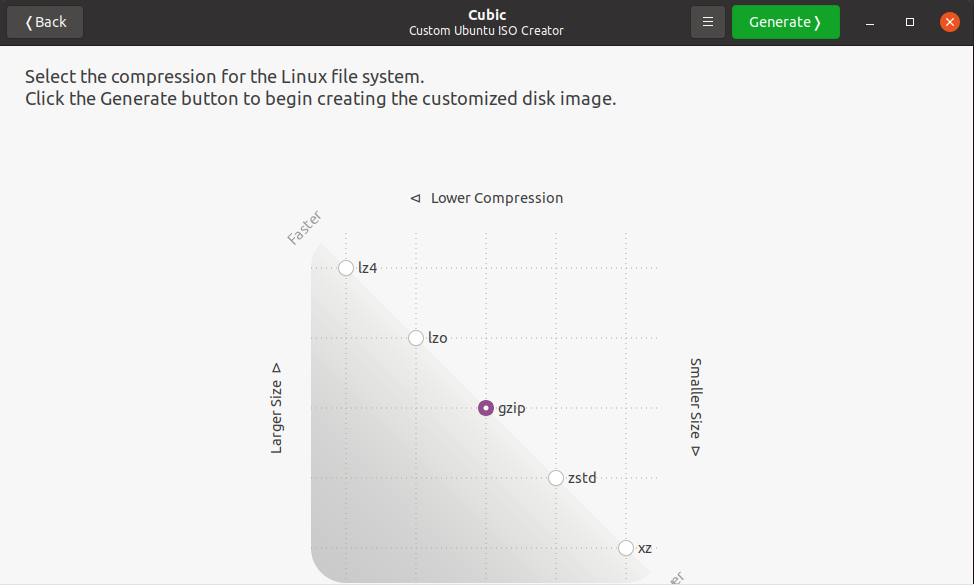Click the triangle arrow beside Smaller Size

695,451
